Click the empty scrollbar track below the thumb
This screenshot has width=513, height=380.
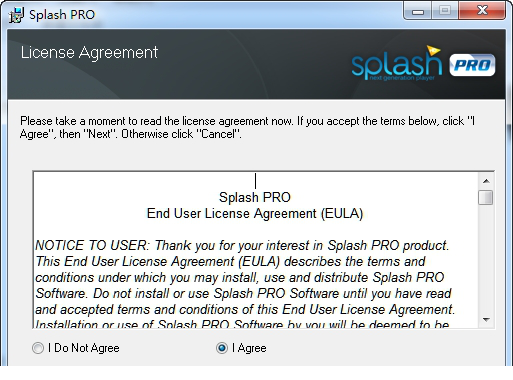(x=486, y=259)
